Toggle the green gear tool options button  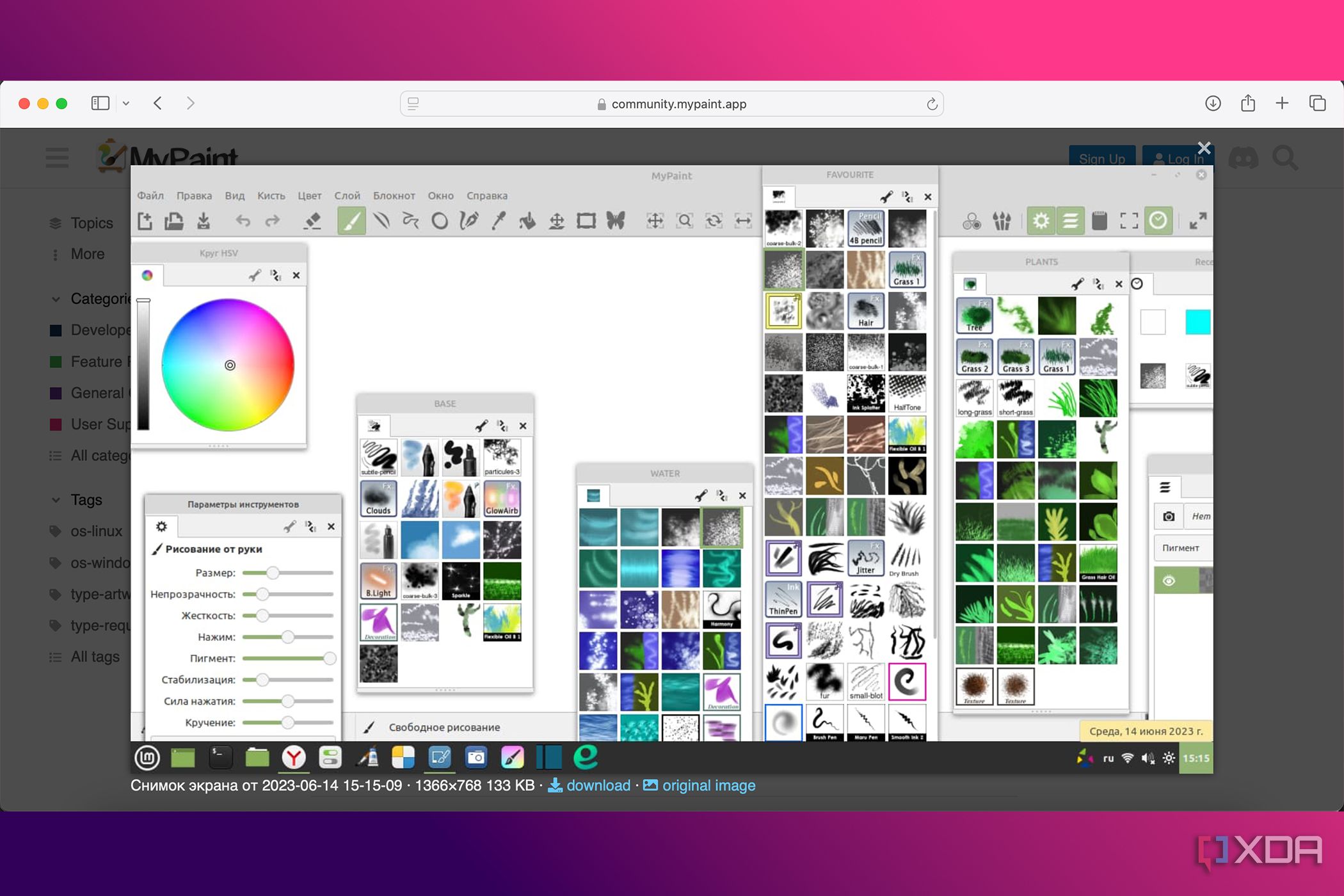(1041, 221)
